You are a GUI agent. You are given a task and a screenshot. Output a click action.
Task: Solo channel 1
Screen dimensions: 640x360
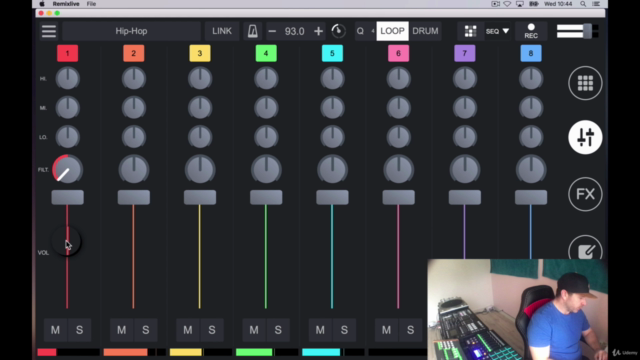click(79, 330)
